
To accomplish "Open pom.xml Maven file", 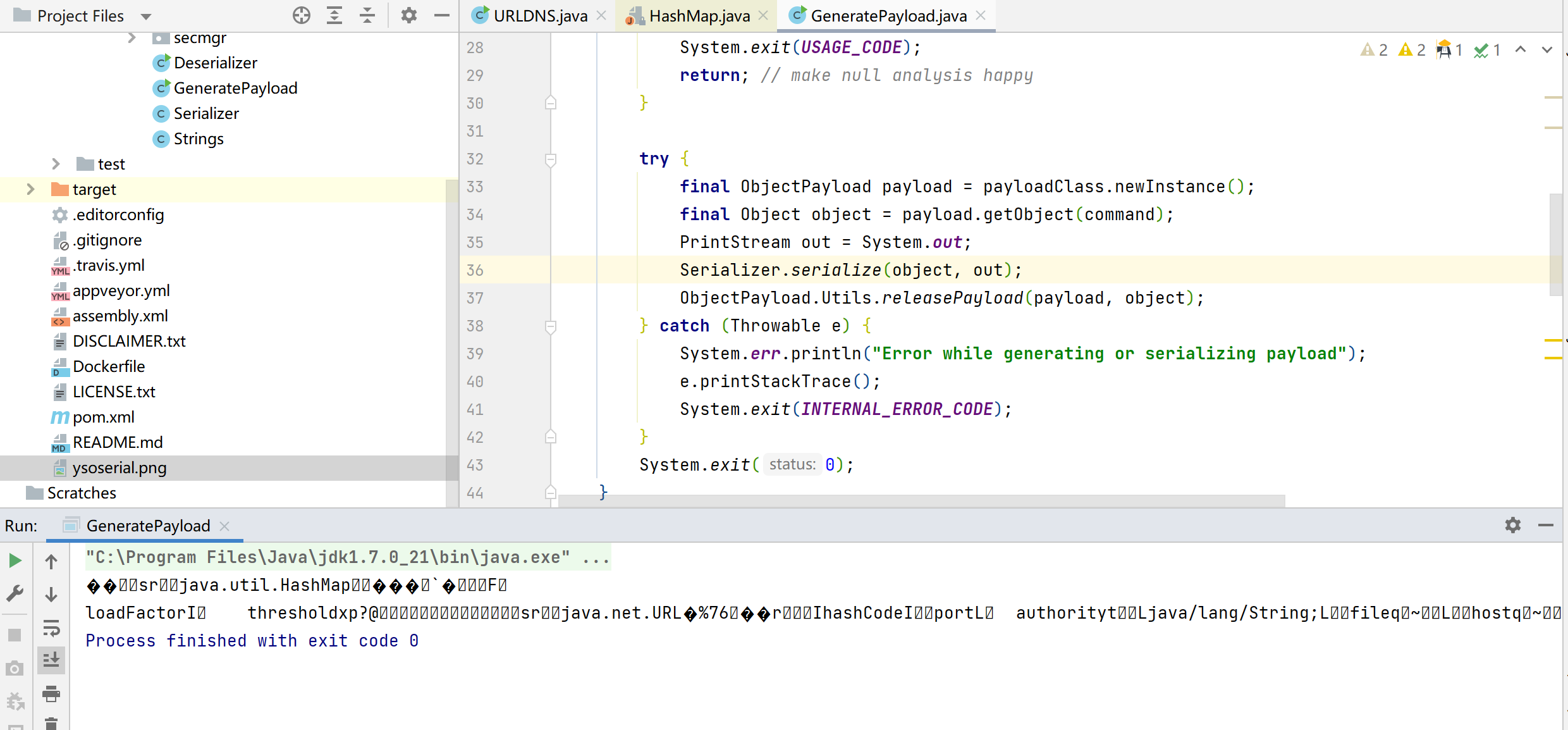I will tap(93, 417).
